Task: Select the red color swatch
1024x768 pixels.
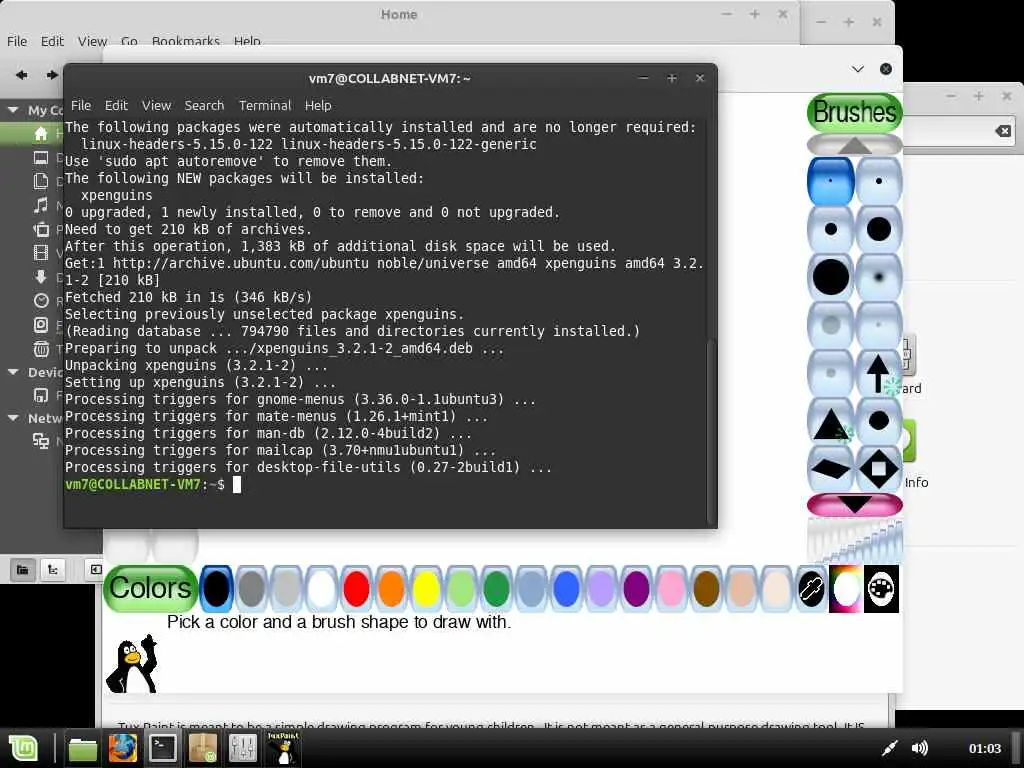Action: (356, 589)
